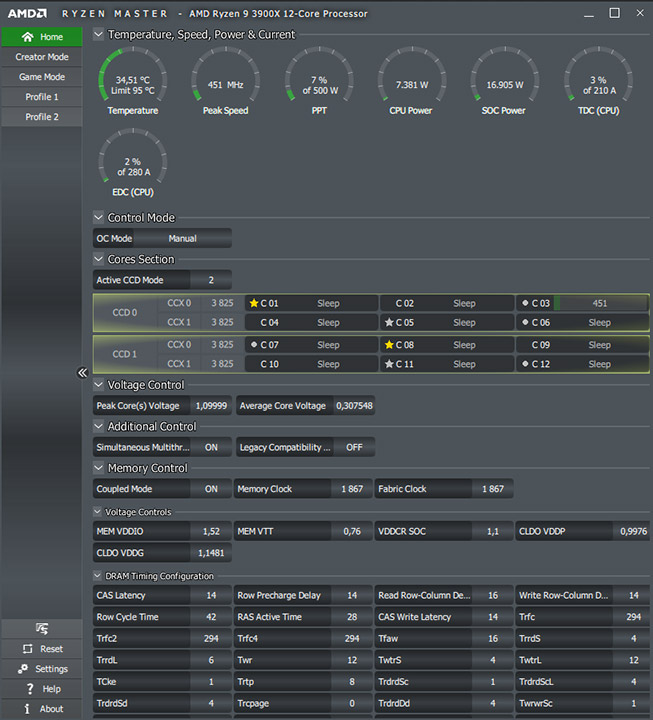Collapse the sidebar with double-arrow icon

pos(82,372)
